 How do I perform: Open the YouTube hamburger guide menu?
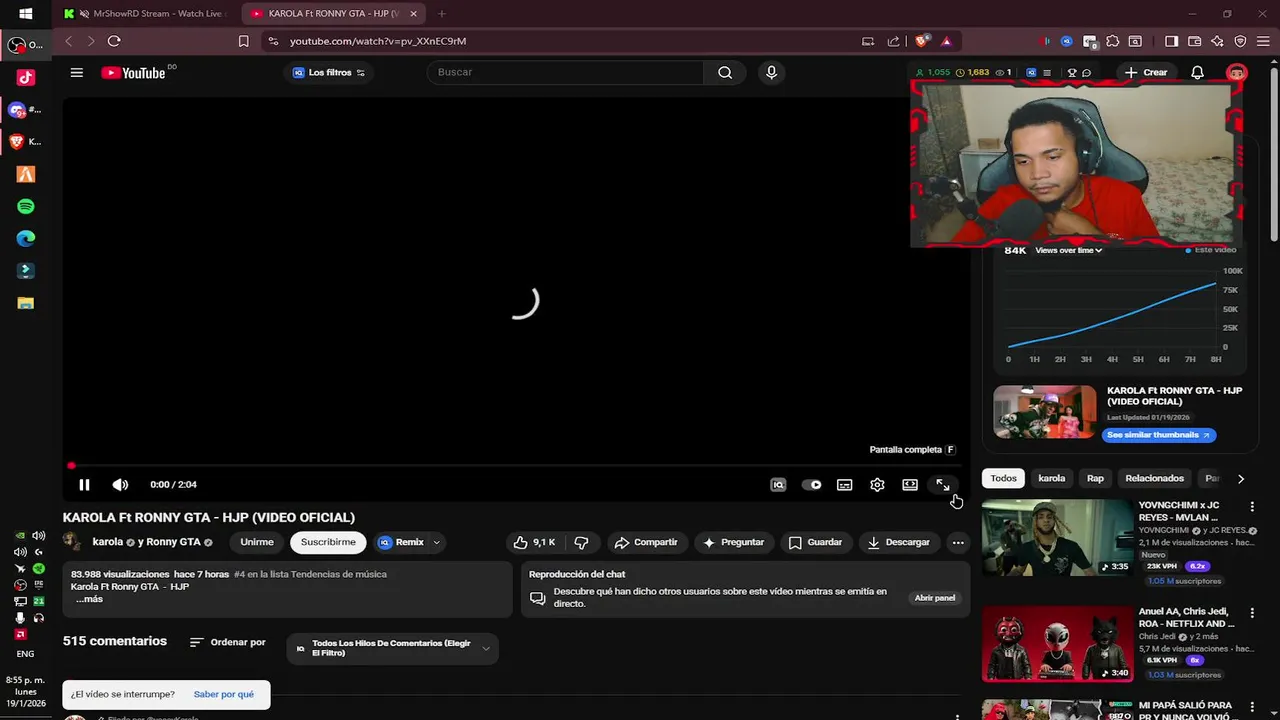point(76,72)
